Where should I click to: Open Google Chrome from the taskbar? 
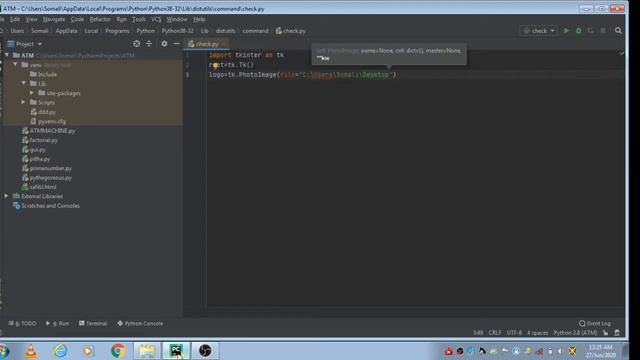(118, 351)
